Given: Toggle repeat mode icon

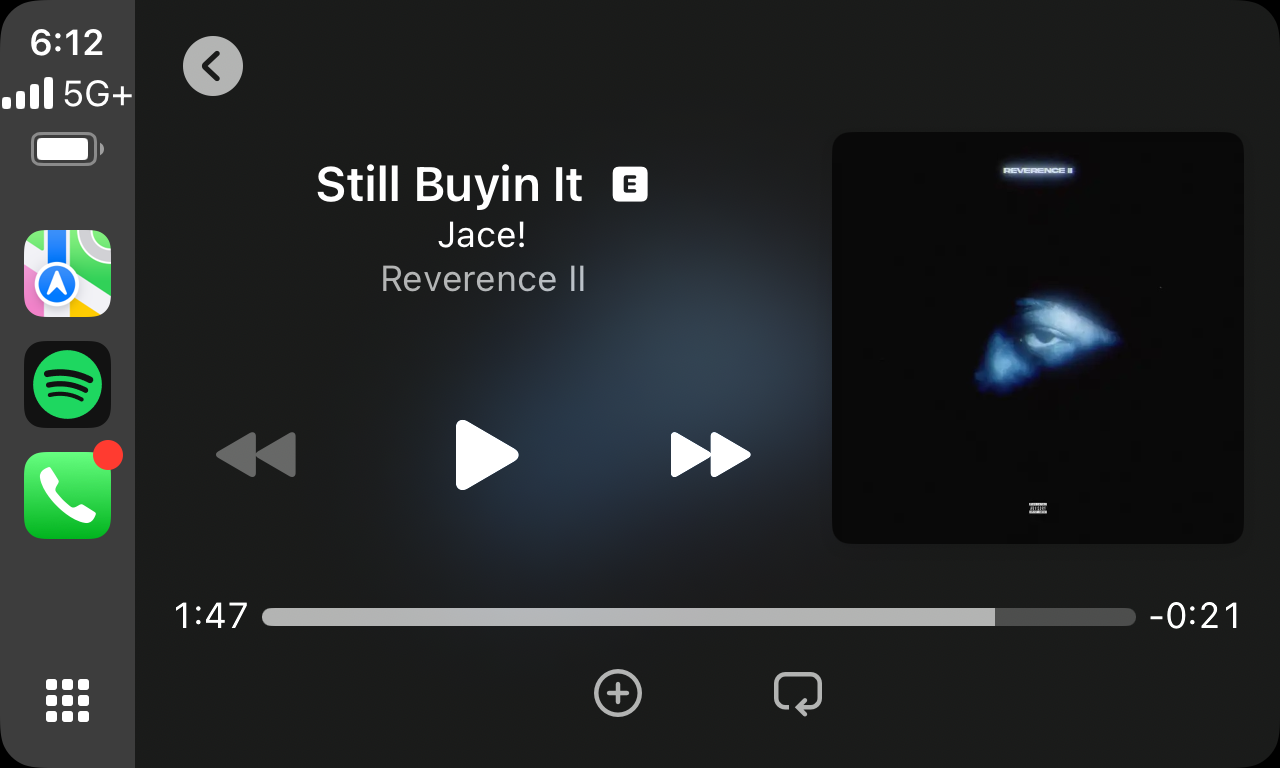Looking at the screenshot, I should pyautogui.click(x=798, y=693).
